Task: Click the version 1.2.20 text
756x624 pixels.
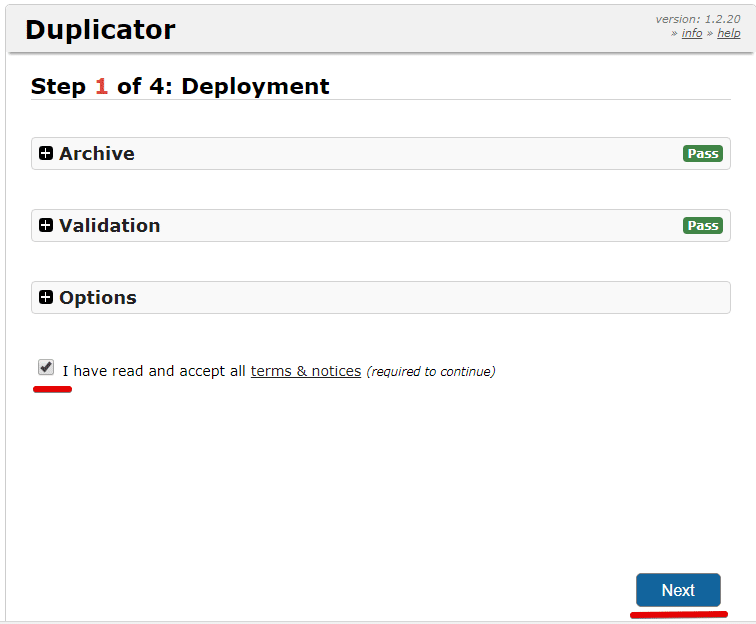Action: coord(698,19)
